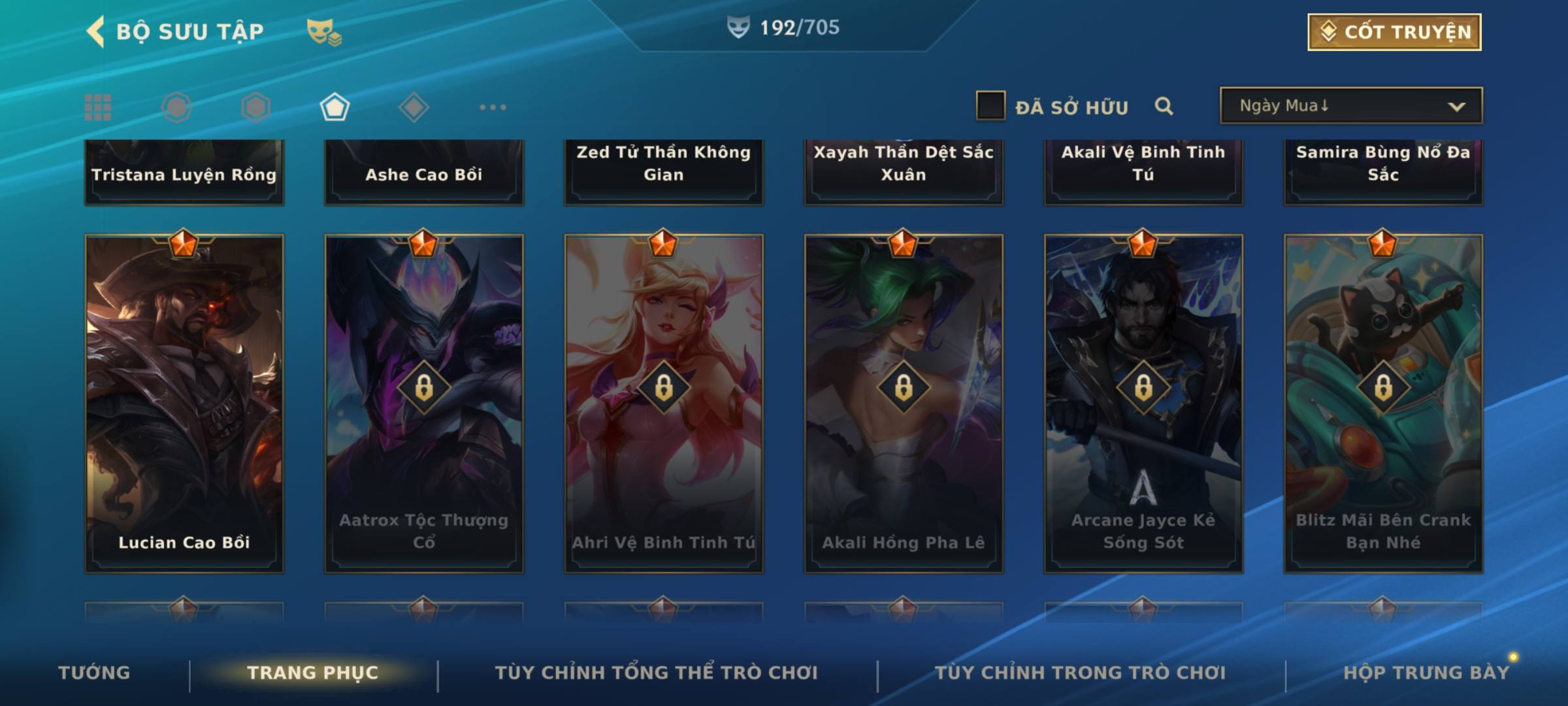Select the locked Ahri Vệ Binh Tinh Tú skin

pos(664,403)
